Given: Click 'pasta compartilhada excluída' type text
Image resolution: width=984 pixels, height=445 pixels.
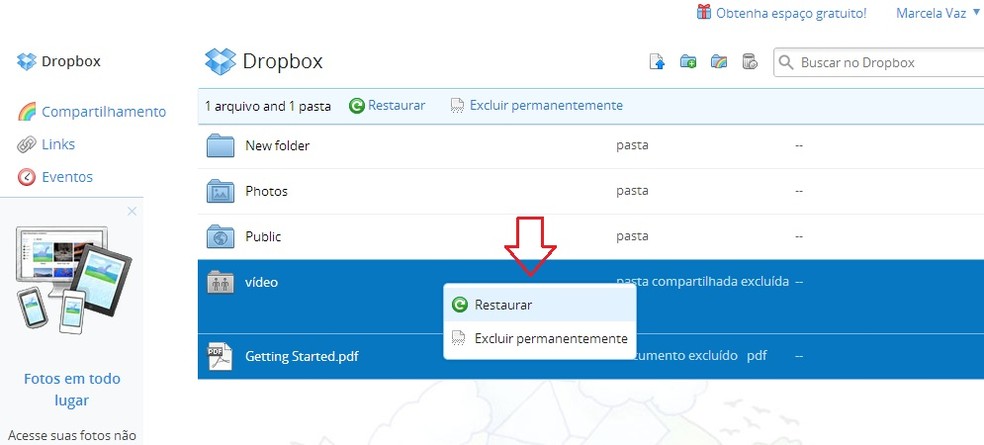Looking at the screenshot, I should pos(702,281).
